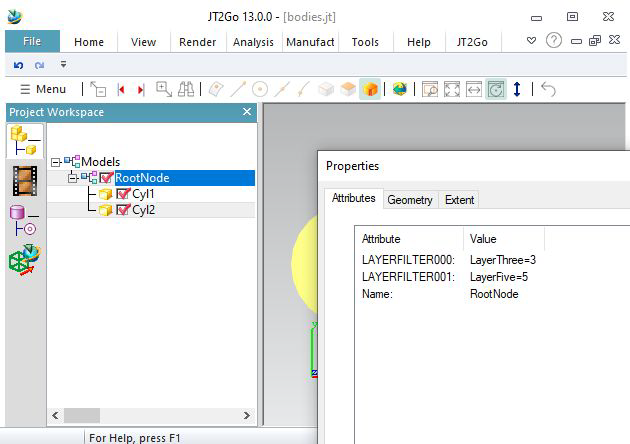Open the Help ribbon tab
630x444 pixels.
point(419,42)
